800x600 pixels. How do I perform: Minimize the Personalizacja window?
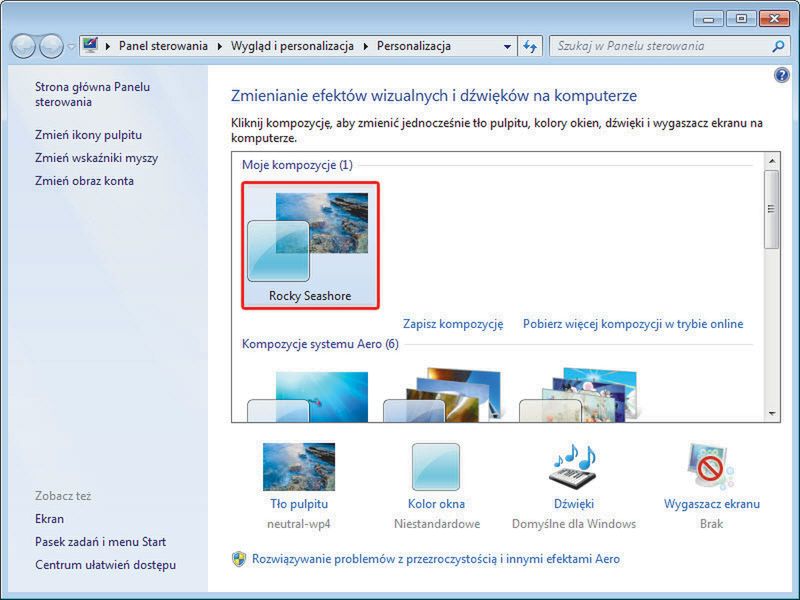tap(708, 19)
